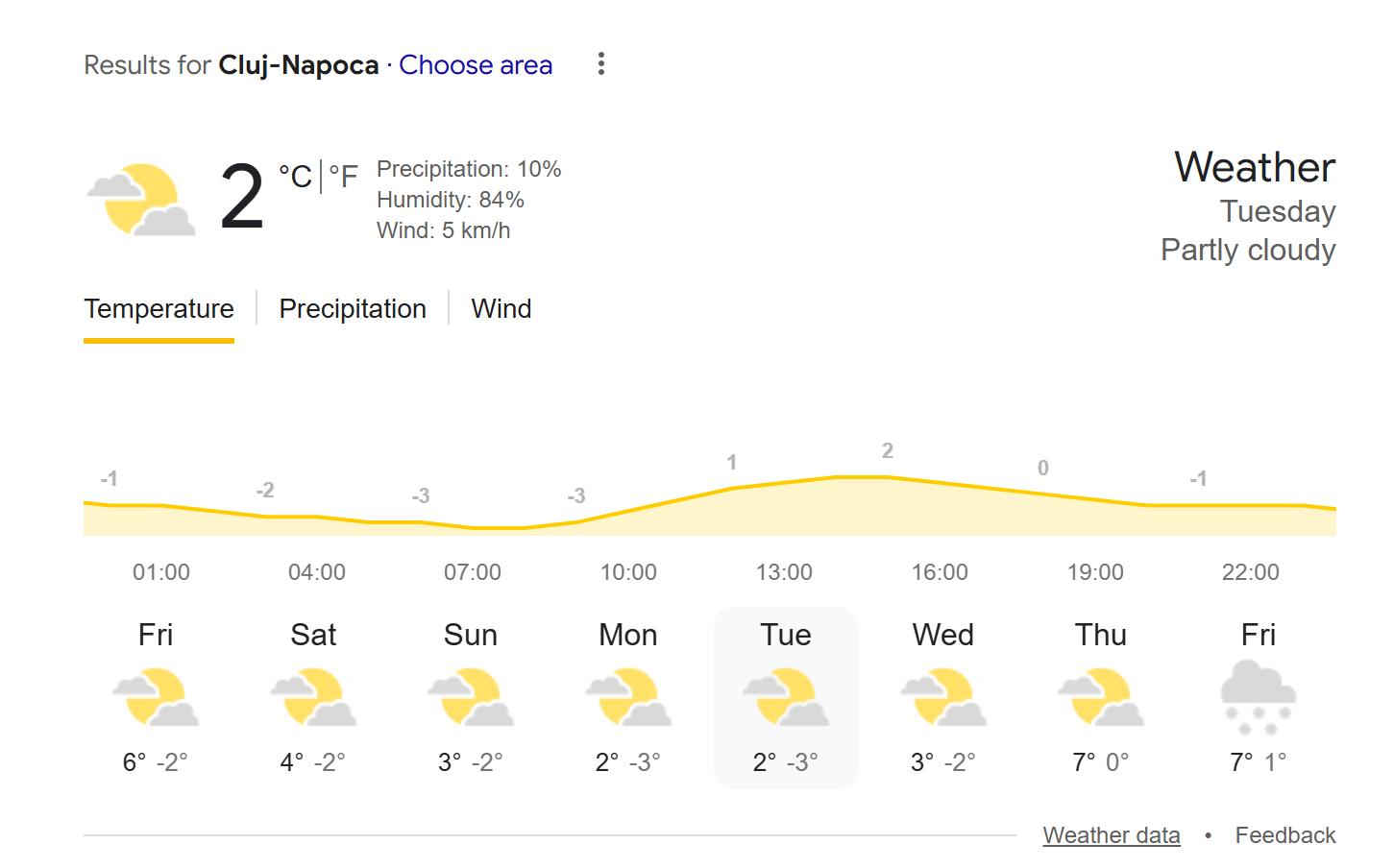
Task: Open the Precipitation tab
Action: [353, 309]
